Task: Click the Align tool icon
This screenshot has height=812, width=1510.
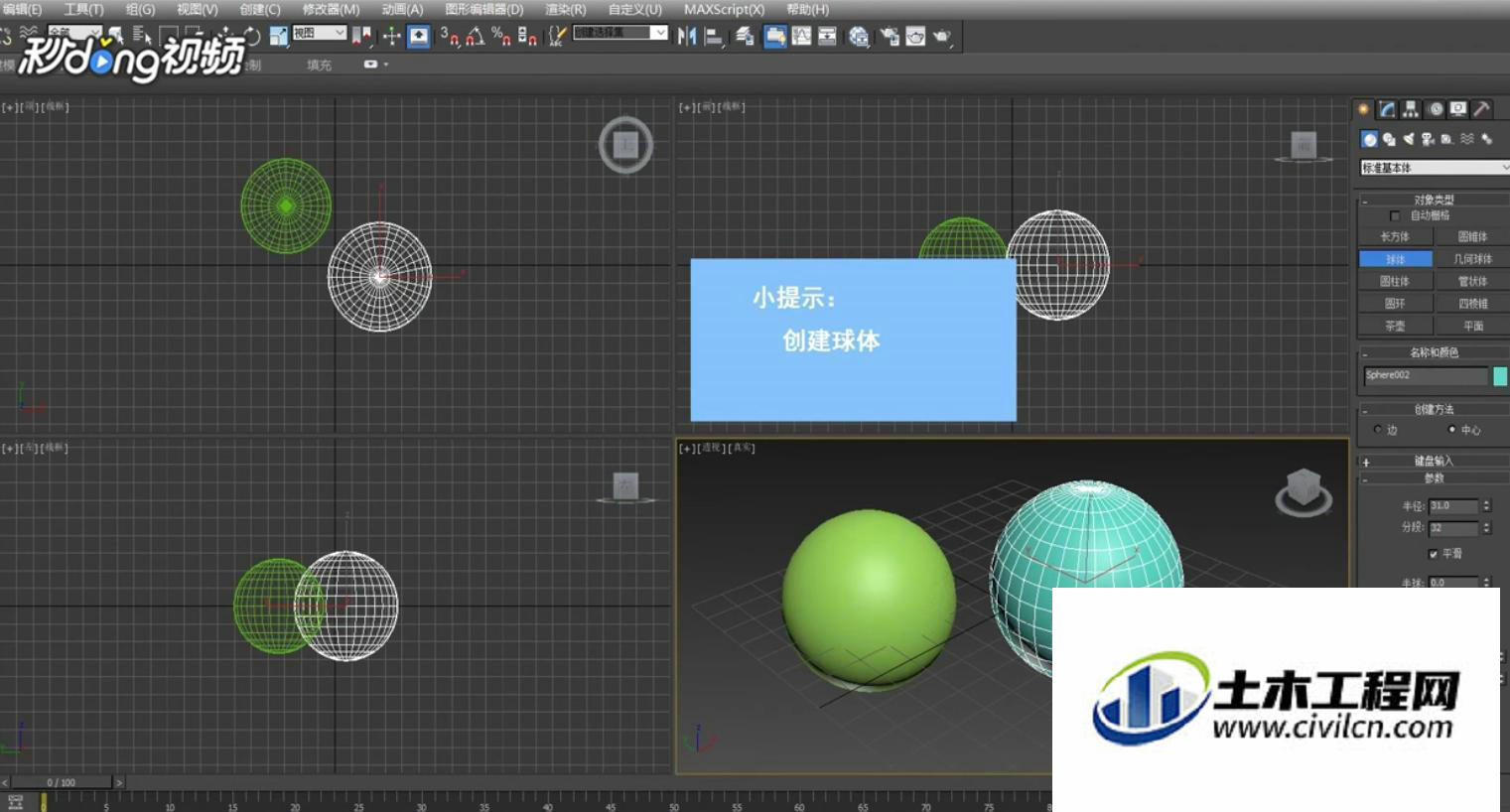Action: (713, 37)
